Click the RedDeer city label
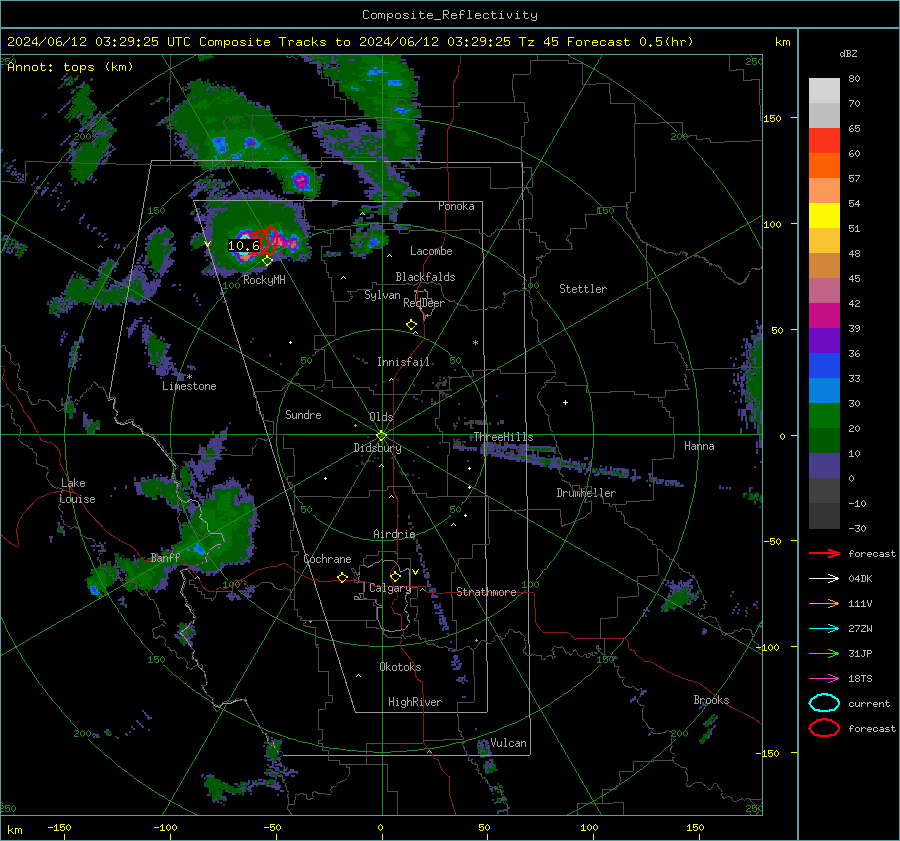This screenshot has height=841, width=900. pyautogui.click(x=424, y=303)
